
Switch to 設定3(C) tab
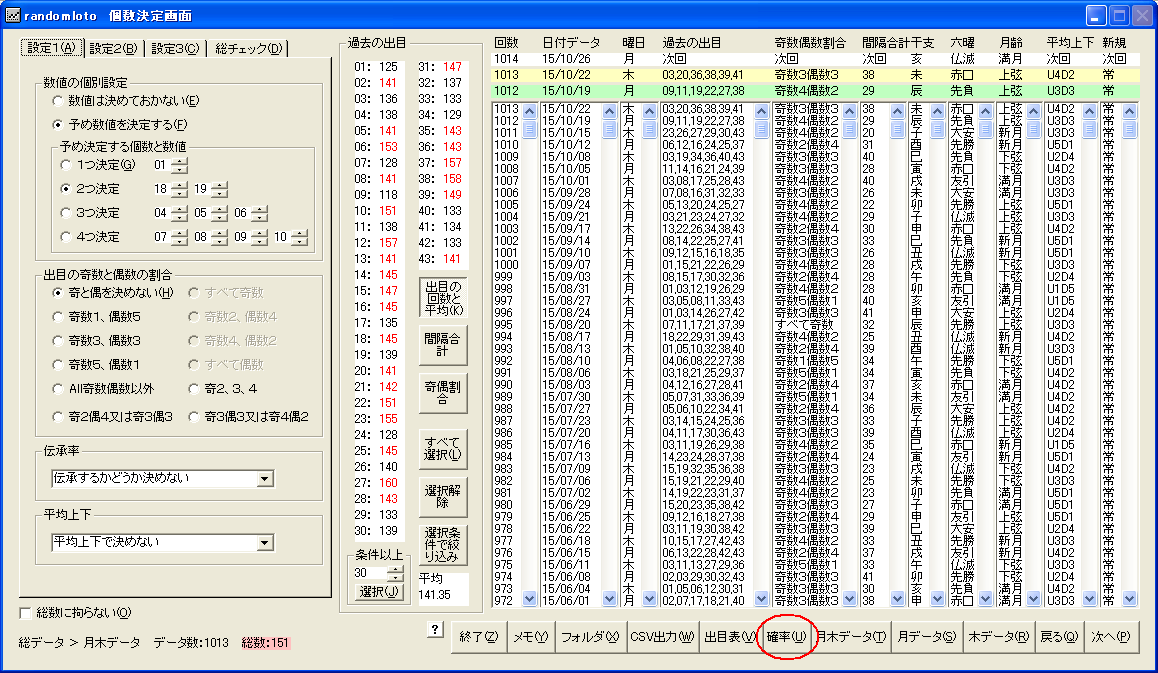point(176,49)
